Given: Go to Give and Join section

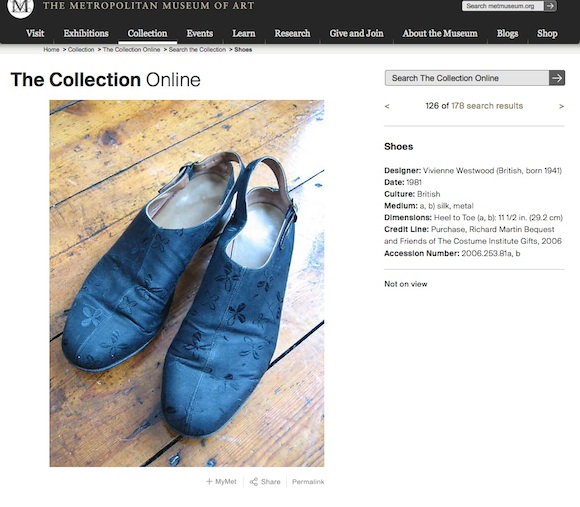Looking at the screenshot, I should (356, 33).
